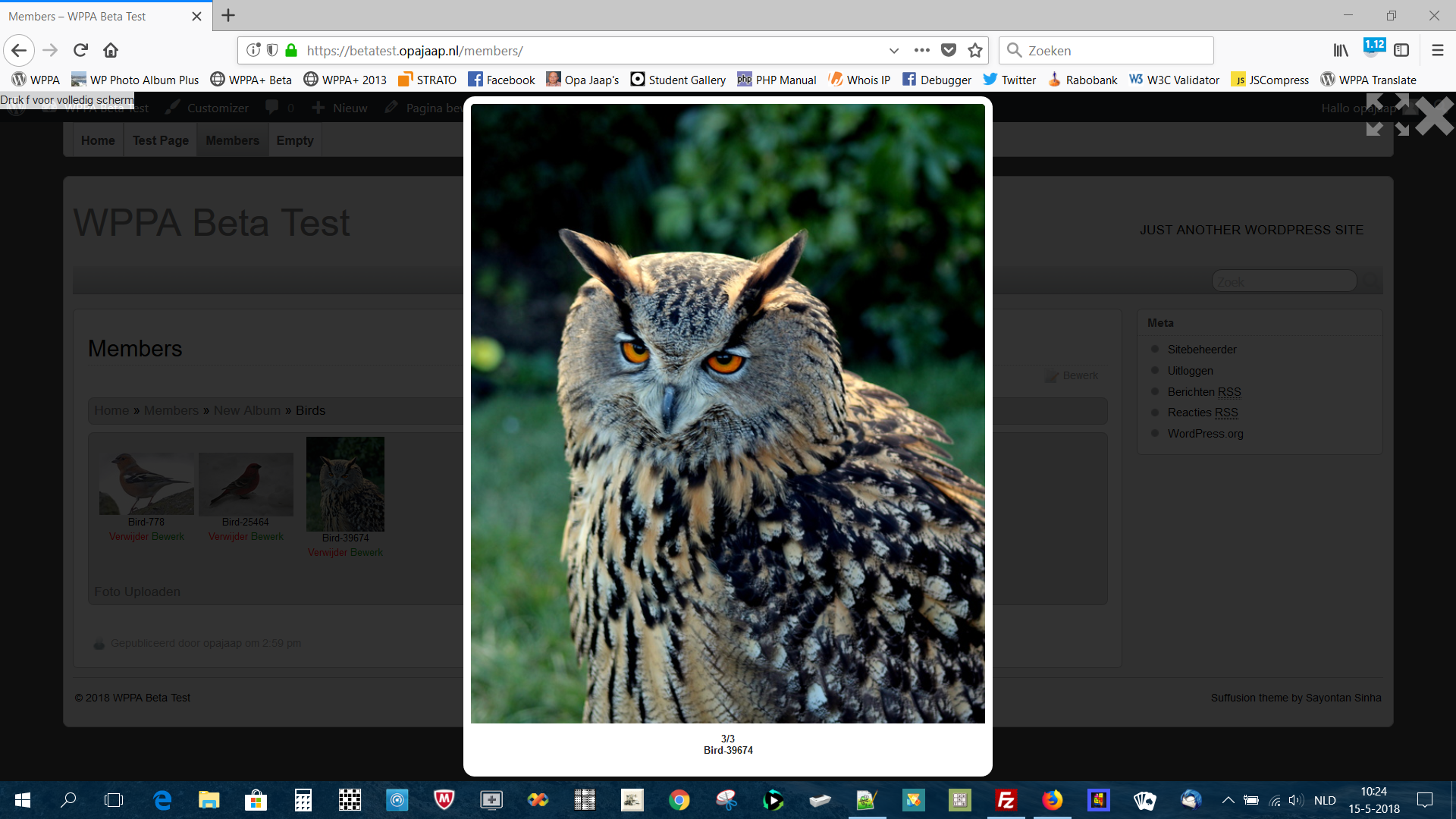Open FileZilla from the taskbar

pyautogui.click(x=1006, y=800)
